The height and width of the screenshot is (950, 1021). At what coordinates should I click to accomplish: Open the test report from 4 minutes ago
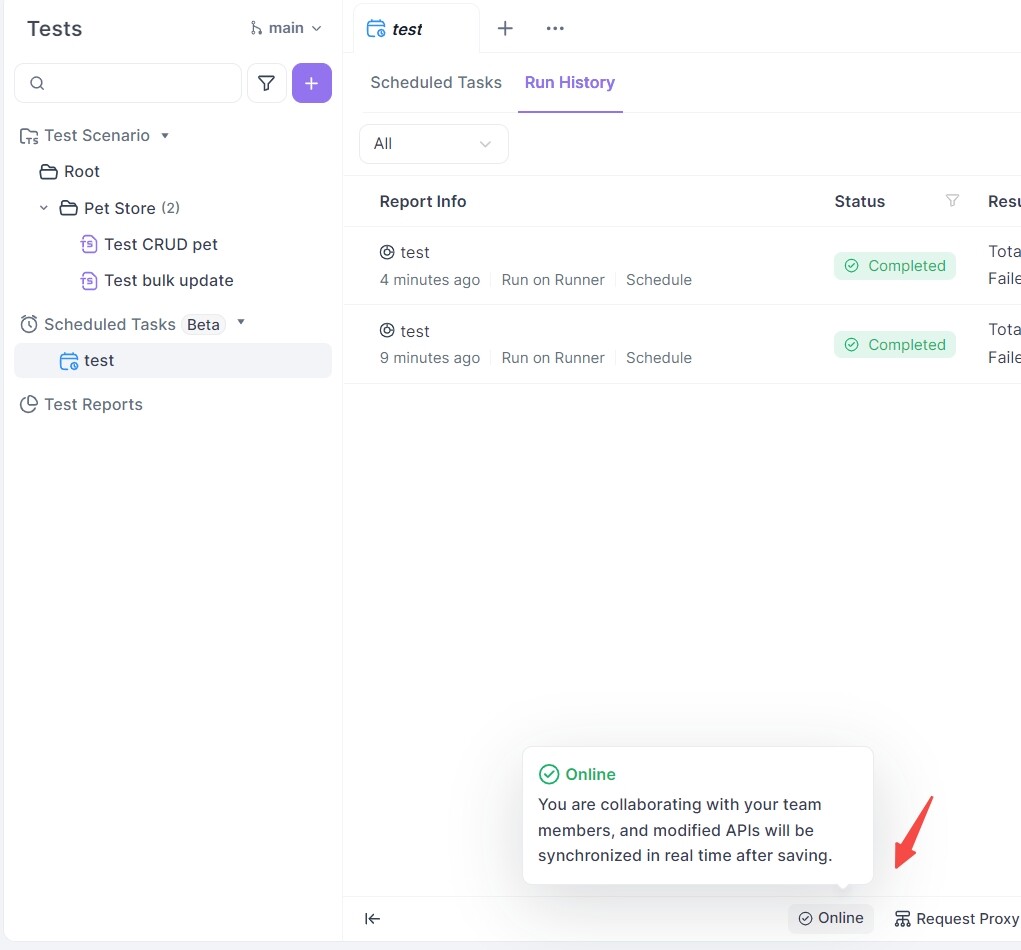414,253
